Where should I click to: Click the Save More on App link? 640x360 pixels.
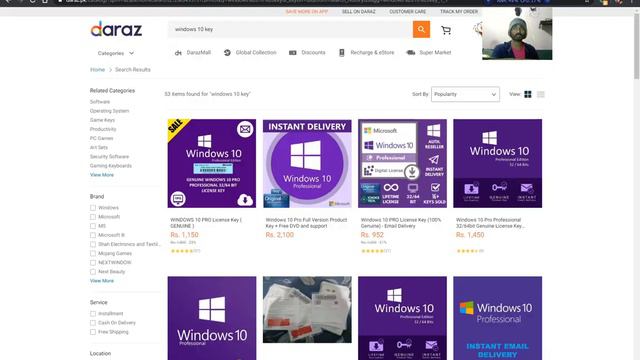click(x=307, y=11)
